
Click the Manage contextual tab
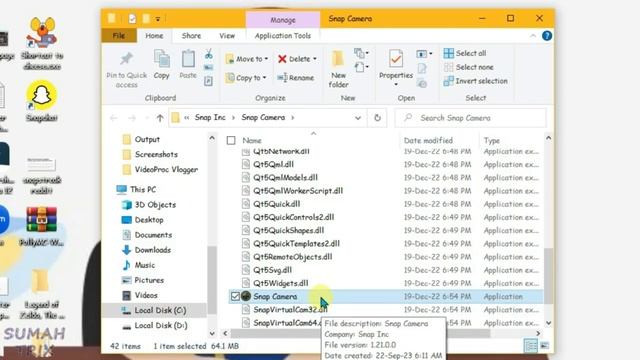[283, 20]
